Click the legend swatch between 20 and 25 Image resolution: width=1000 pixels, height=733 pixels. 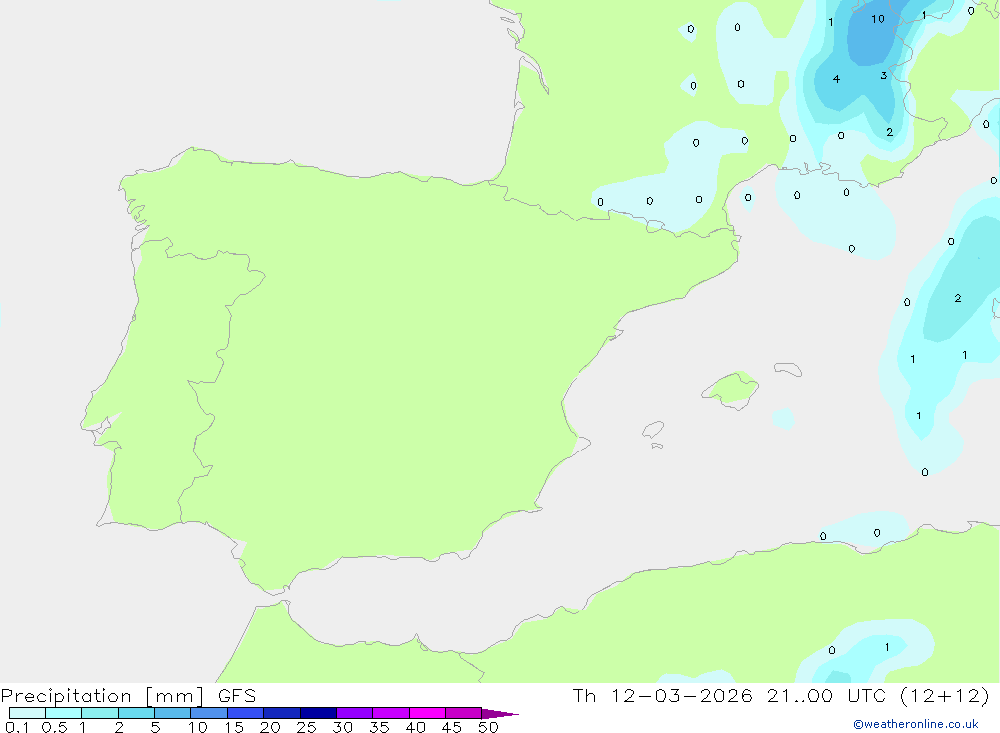tap(281, 713)
